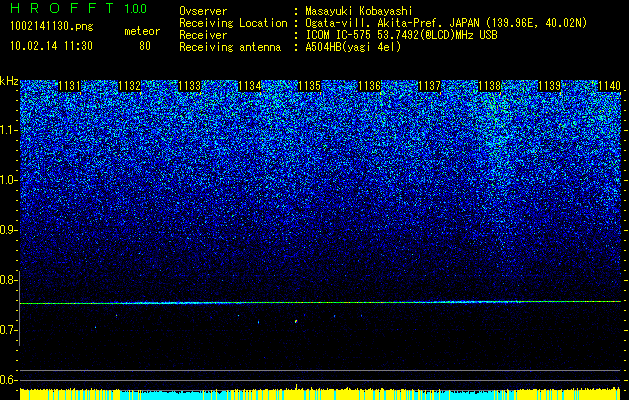Select the filename 1002141130.png
Image resolution: width=629 pixels, height=400 pixels.
(52, 27)
